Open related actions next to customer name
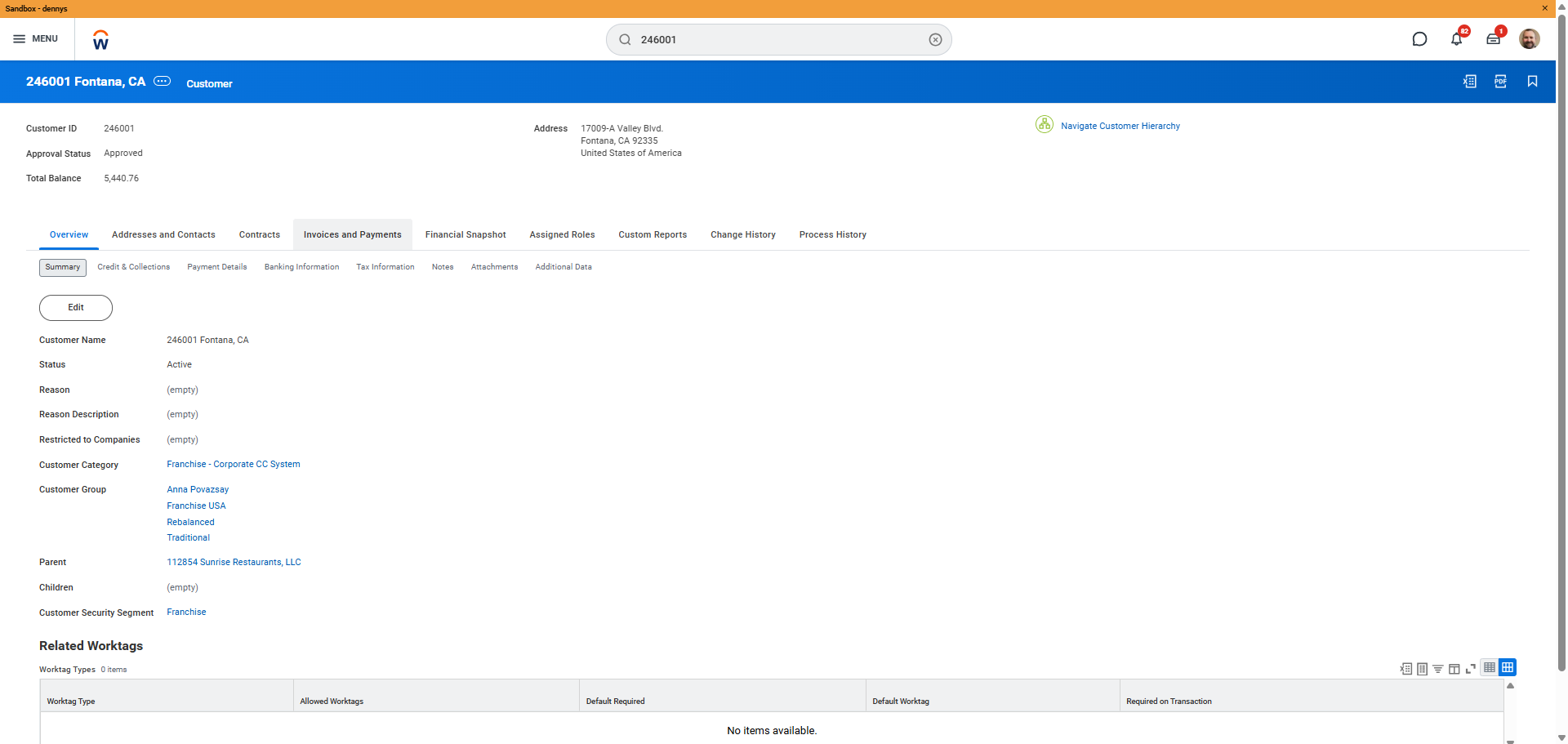This screenshot has height=744, width=1568. tap(163, 81)
